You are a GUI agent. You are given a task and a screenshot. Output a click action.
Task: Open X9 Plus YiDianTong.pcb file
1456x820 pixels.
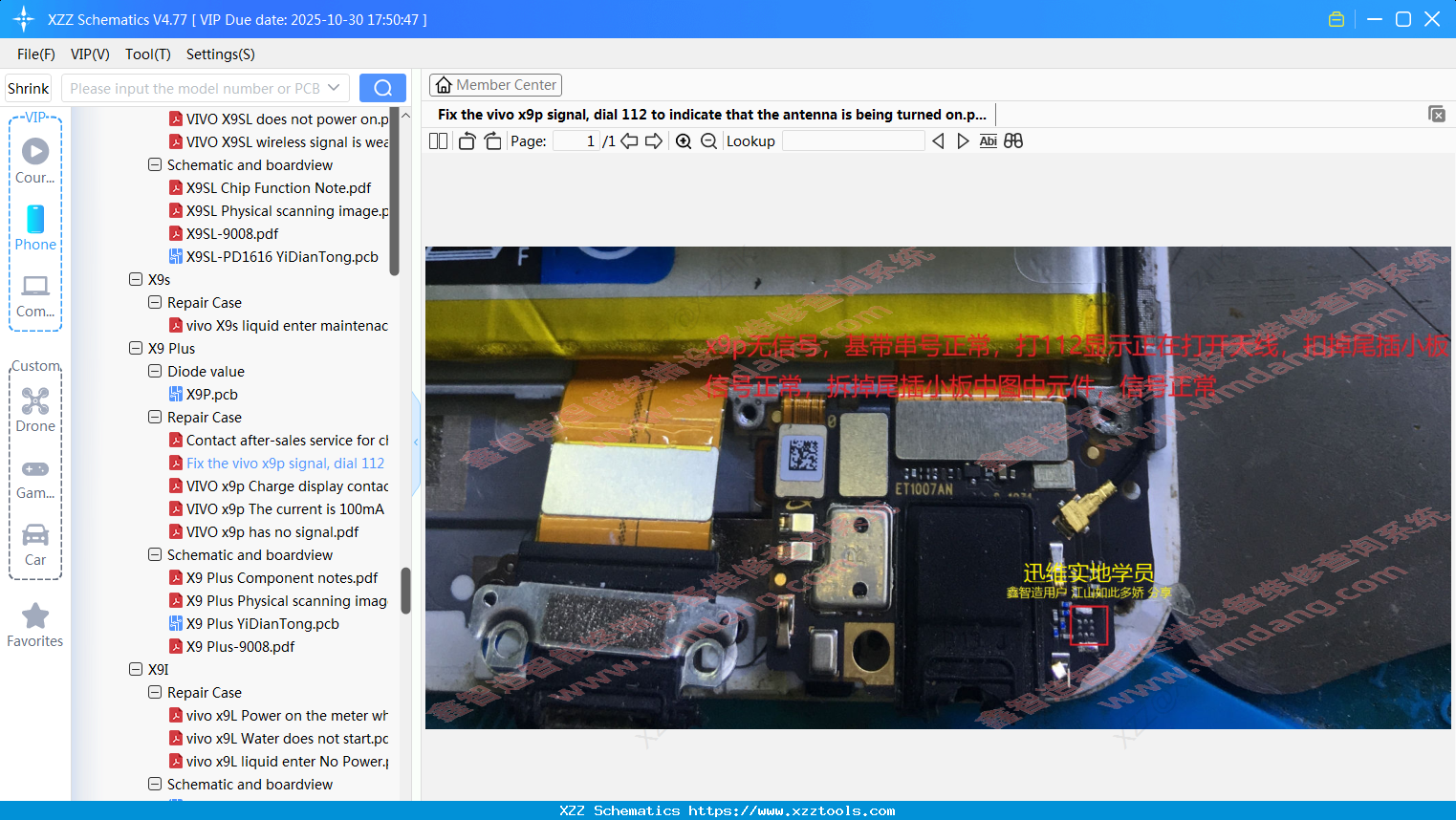coord(262,623)
